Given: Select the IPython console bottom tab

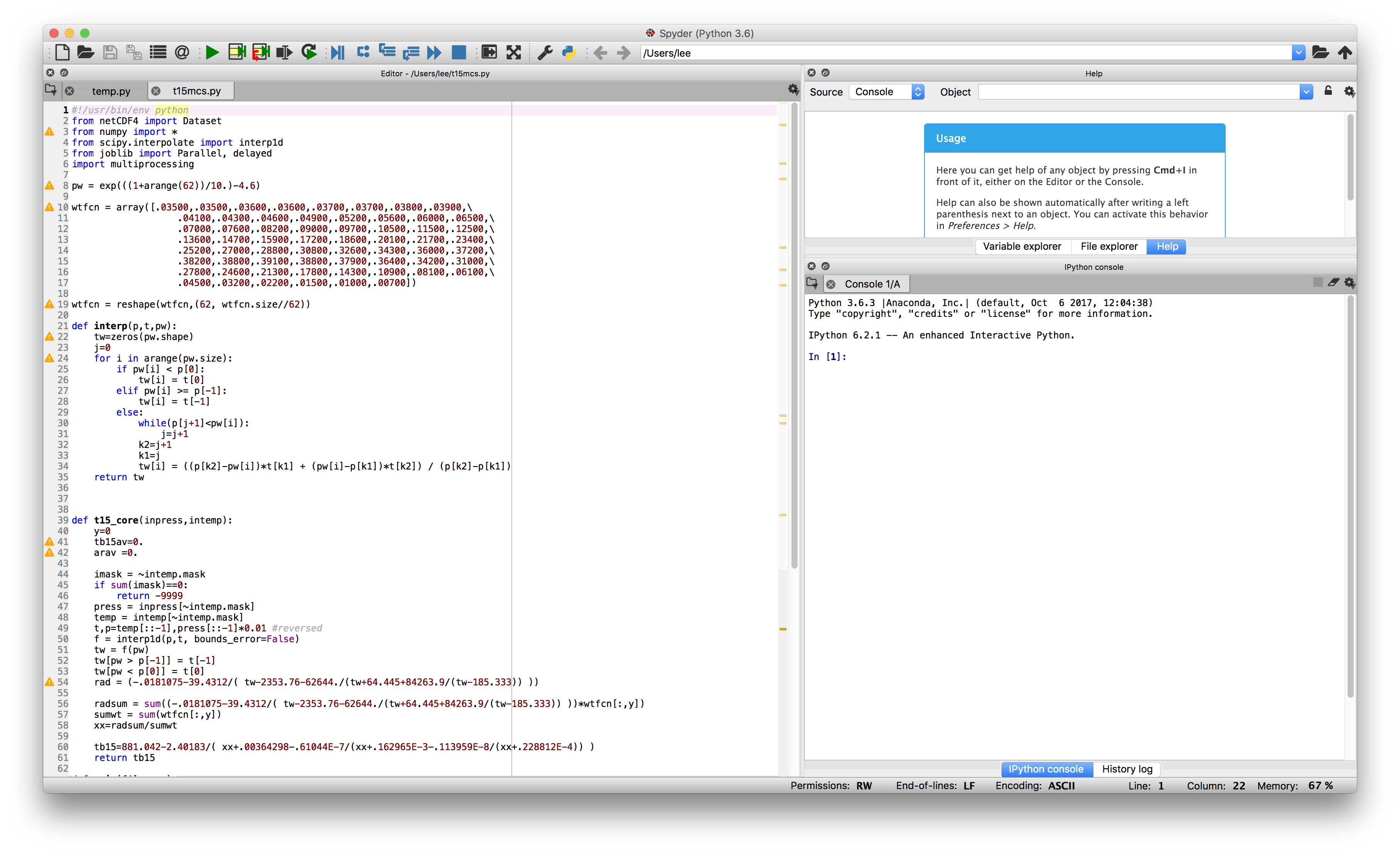Looking at the screenshot, I should [x=1046, y=769].
